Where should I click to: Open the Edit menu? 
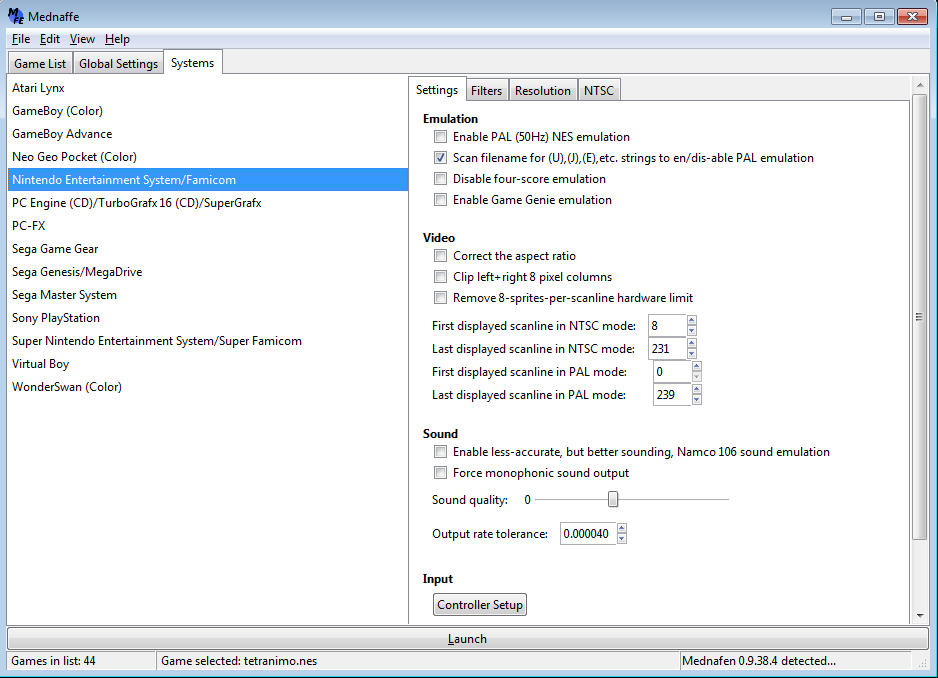pyautogui.click(x=50, y=39)
